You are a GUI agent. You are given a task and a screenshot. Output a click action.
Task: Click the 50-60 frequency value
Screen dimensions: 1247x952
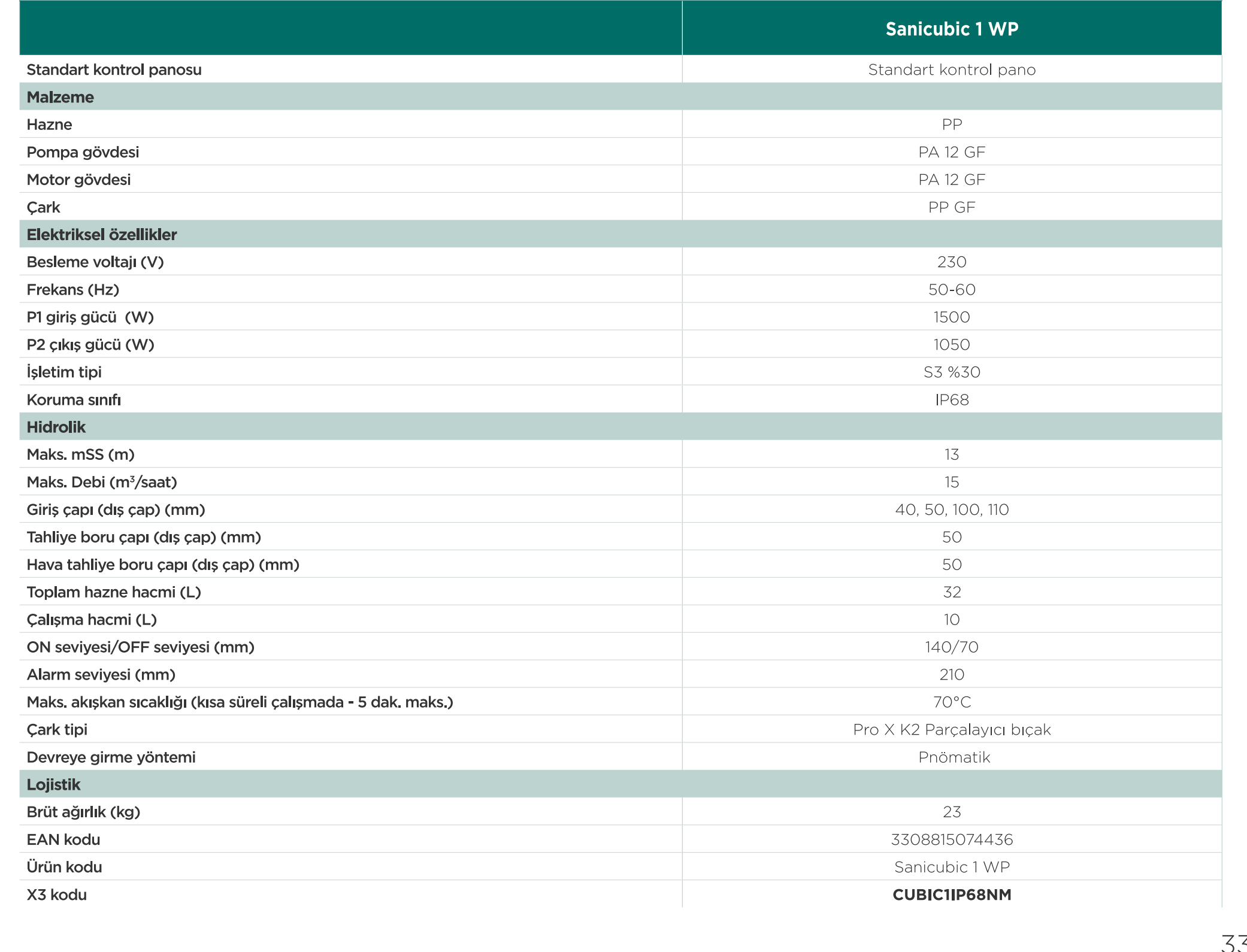tap(952, 290)
